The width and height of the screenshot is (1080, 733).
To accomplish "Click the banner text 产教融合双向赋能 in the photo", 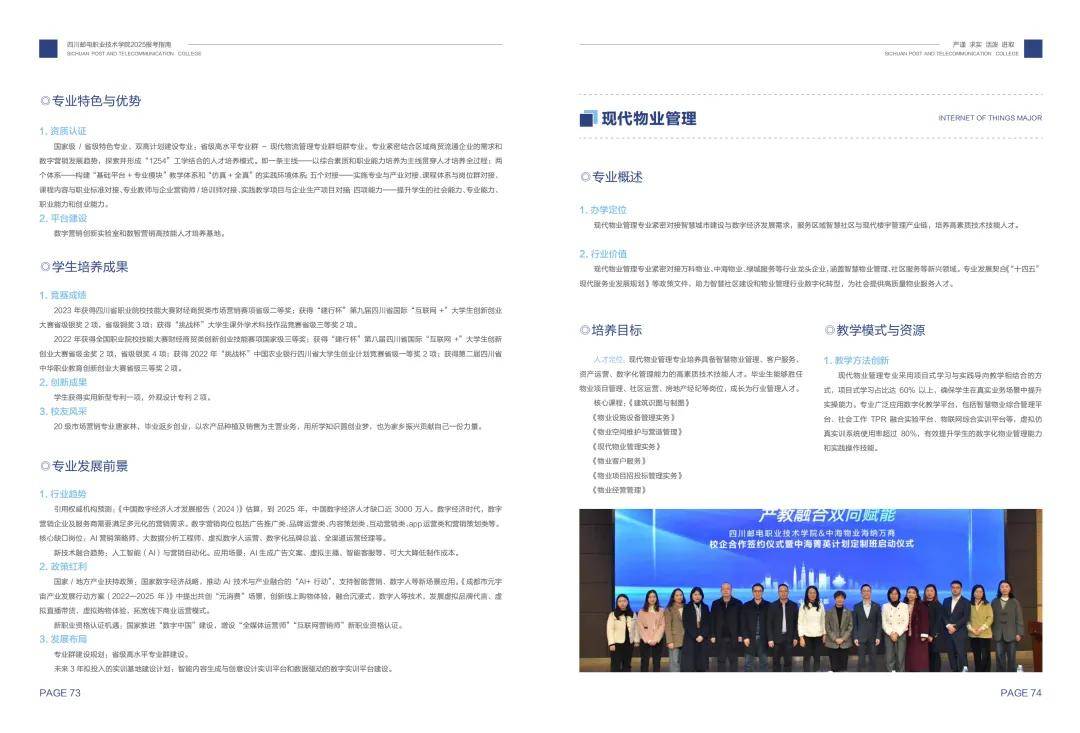I will pos(827,515).
